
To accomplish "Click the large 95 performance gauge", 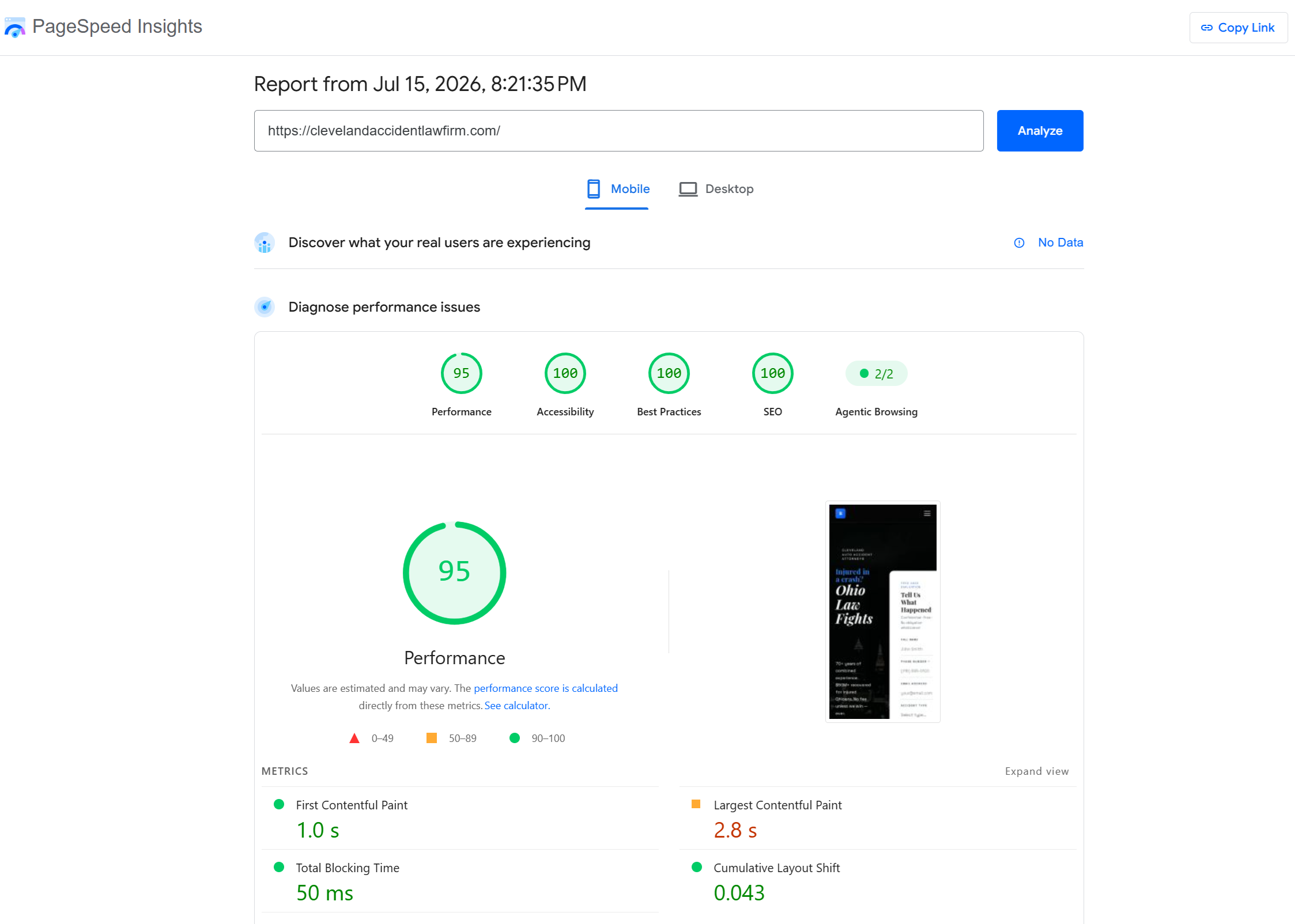I will pos(454,573).
